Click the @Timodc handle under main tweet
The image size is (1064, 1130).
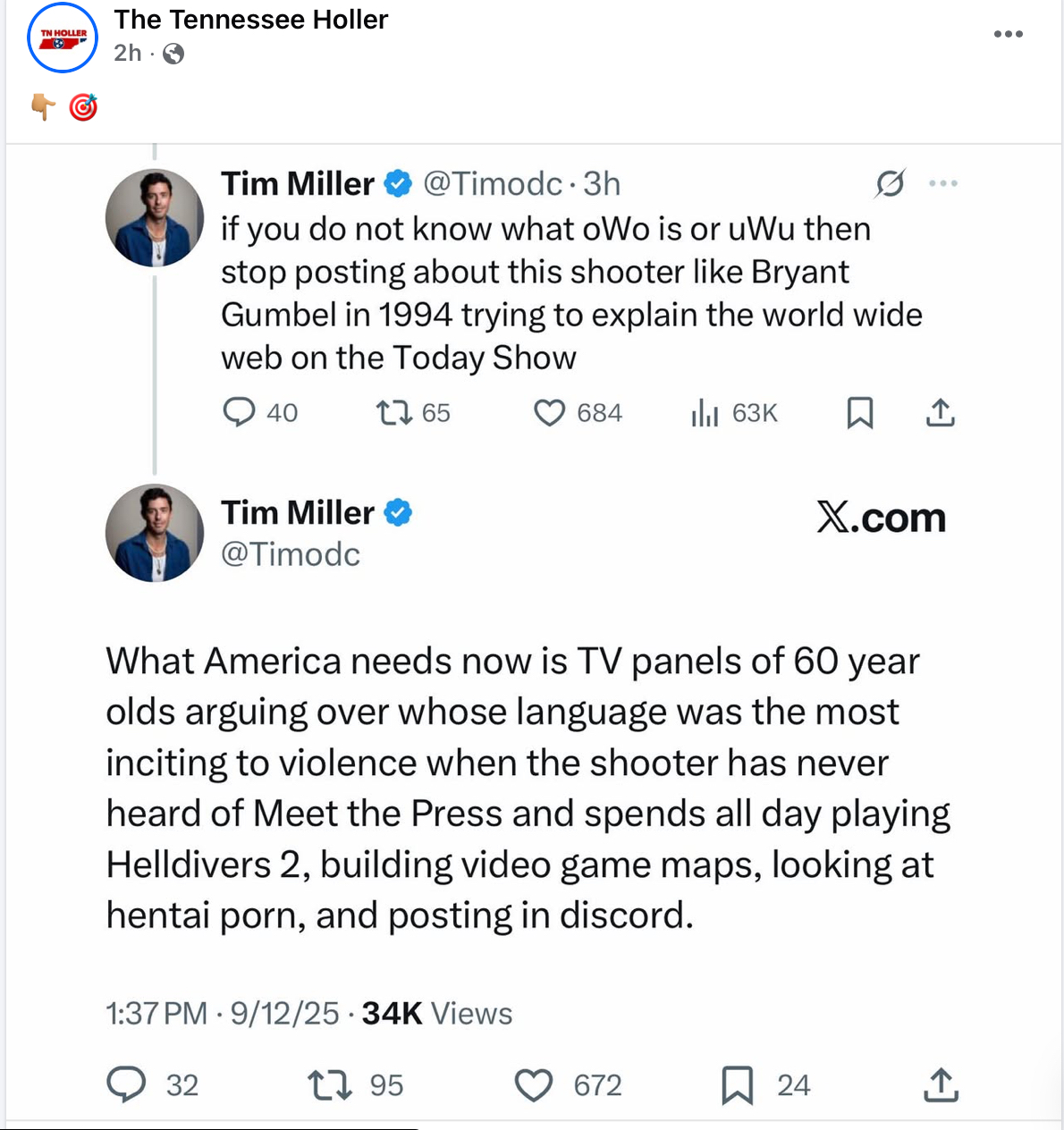coord(291,554)
